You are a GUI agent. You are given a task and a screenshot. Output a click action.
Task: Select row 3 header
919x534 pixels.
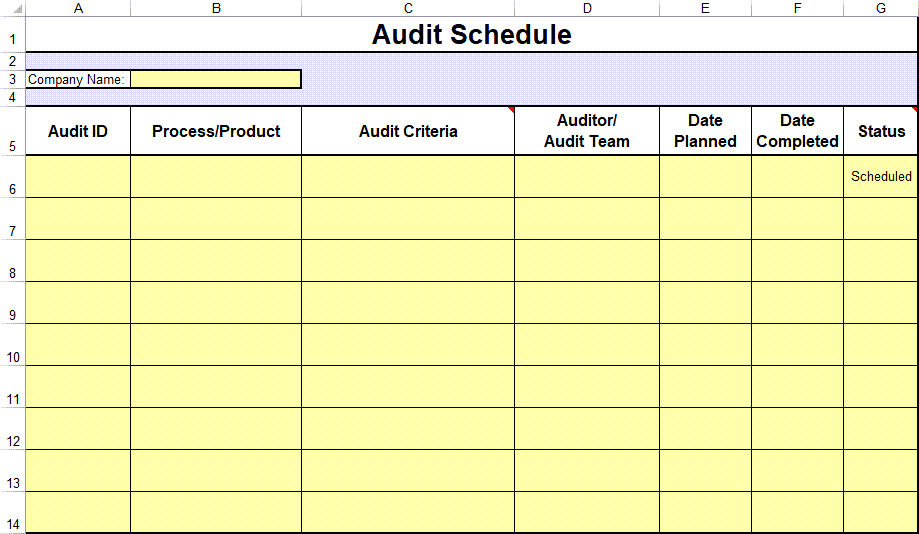coord(12,79)
